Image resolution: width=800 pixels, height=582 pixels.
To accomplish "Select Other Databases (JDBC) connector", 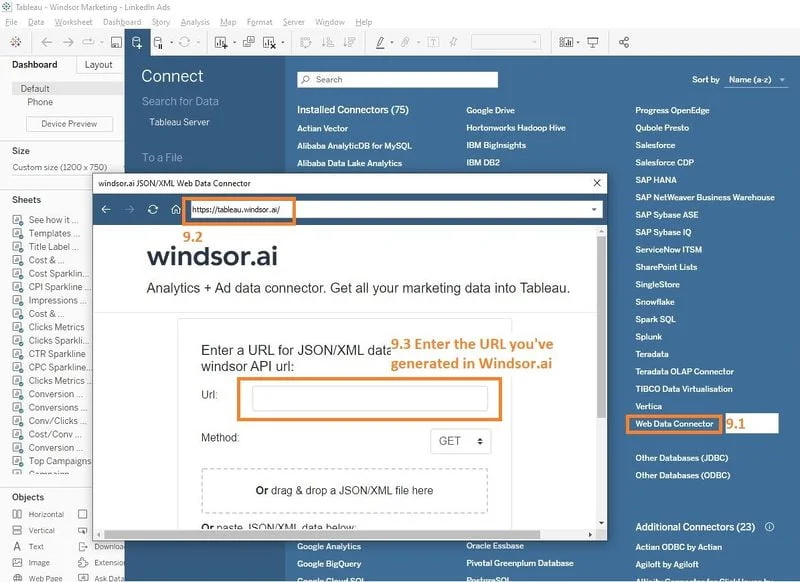I will pyautogui.click(x=682, y=458).
